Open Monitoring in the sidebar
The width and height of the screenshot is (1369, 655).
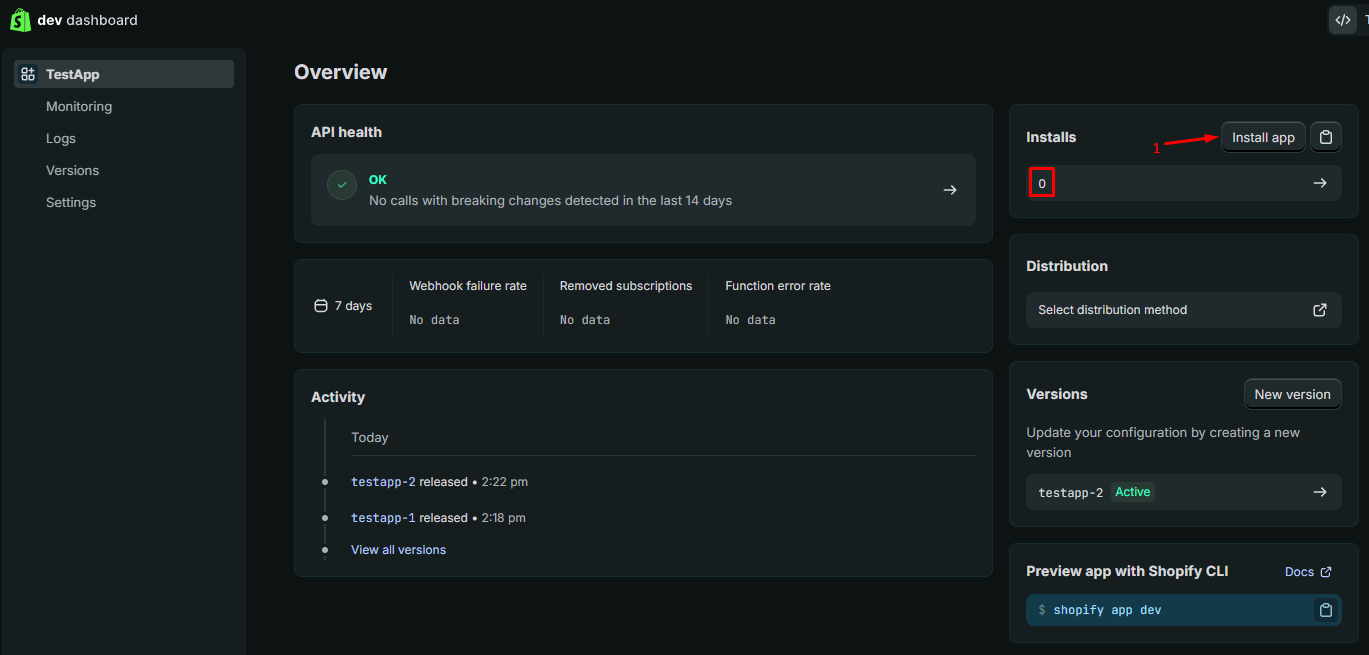79,106
